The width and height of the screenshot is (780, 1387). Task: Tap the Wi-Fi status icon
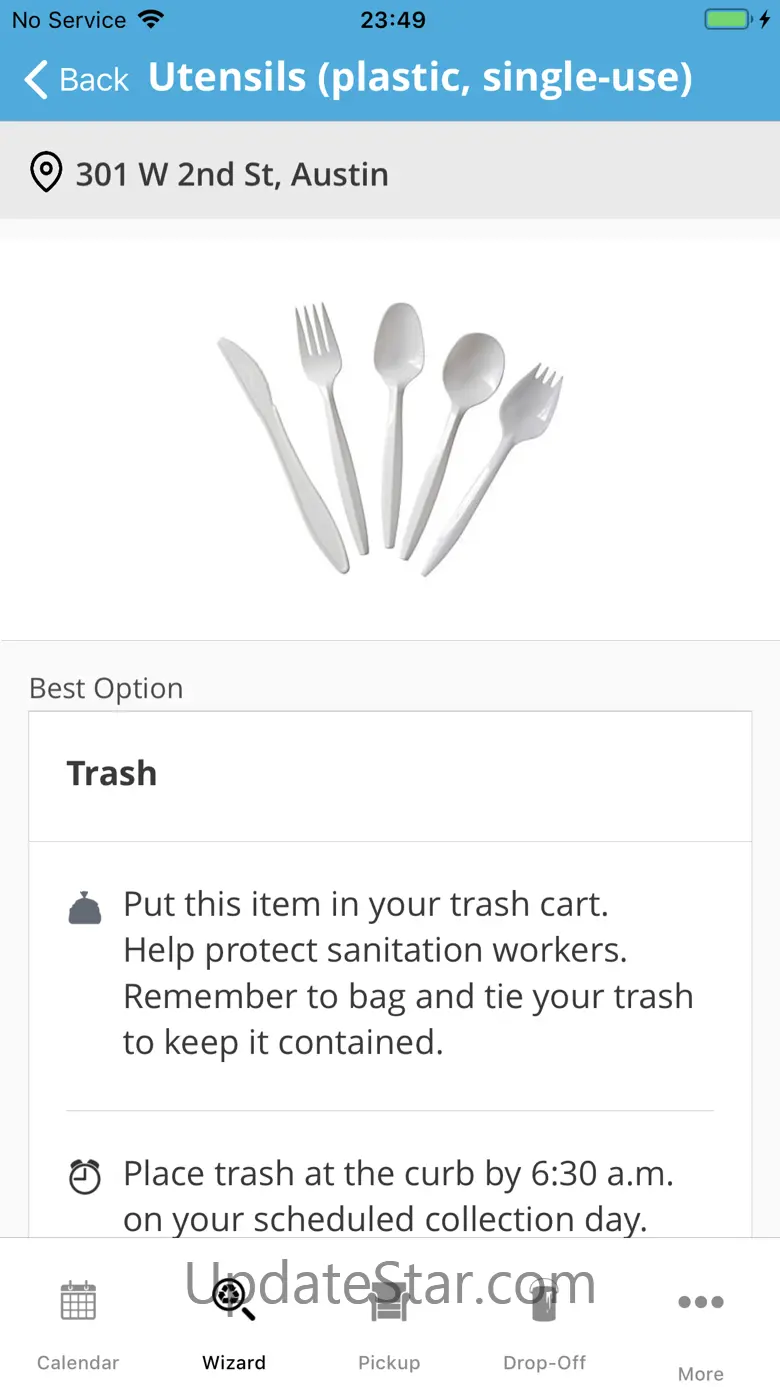coord(151,20)
